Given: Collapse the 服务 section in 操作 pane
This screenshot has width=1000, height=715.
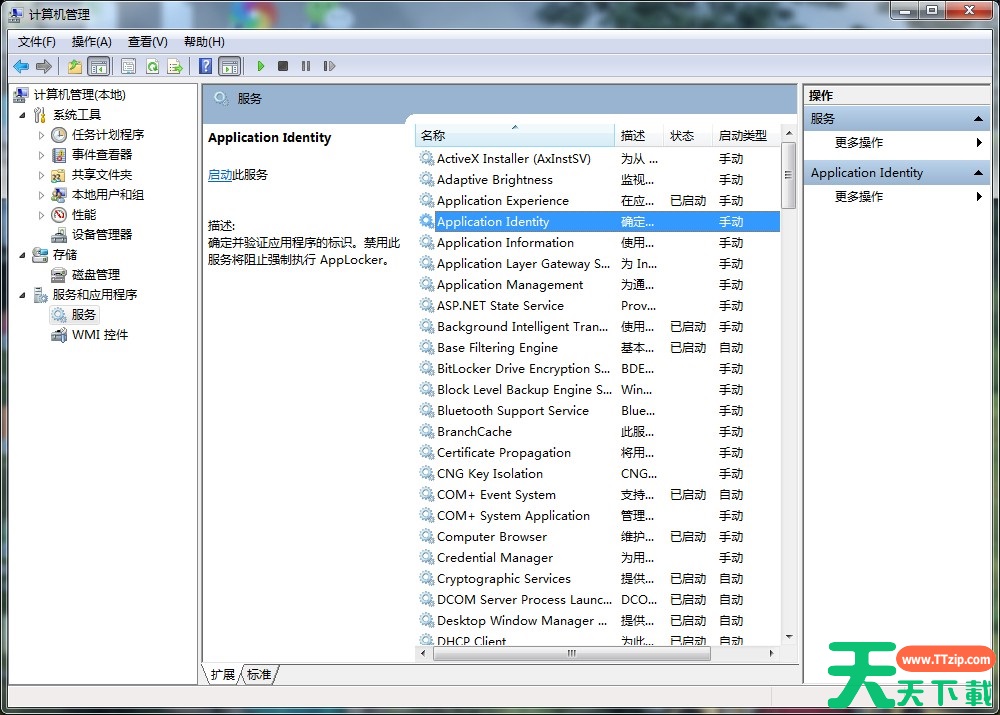Looking at the screenshot, I should (979, 119).
